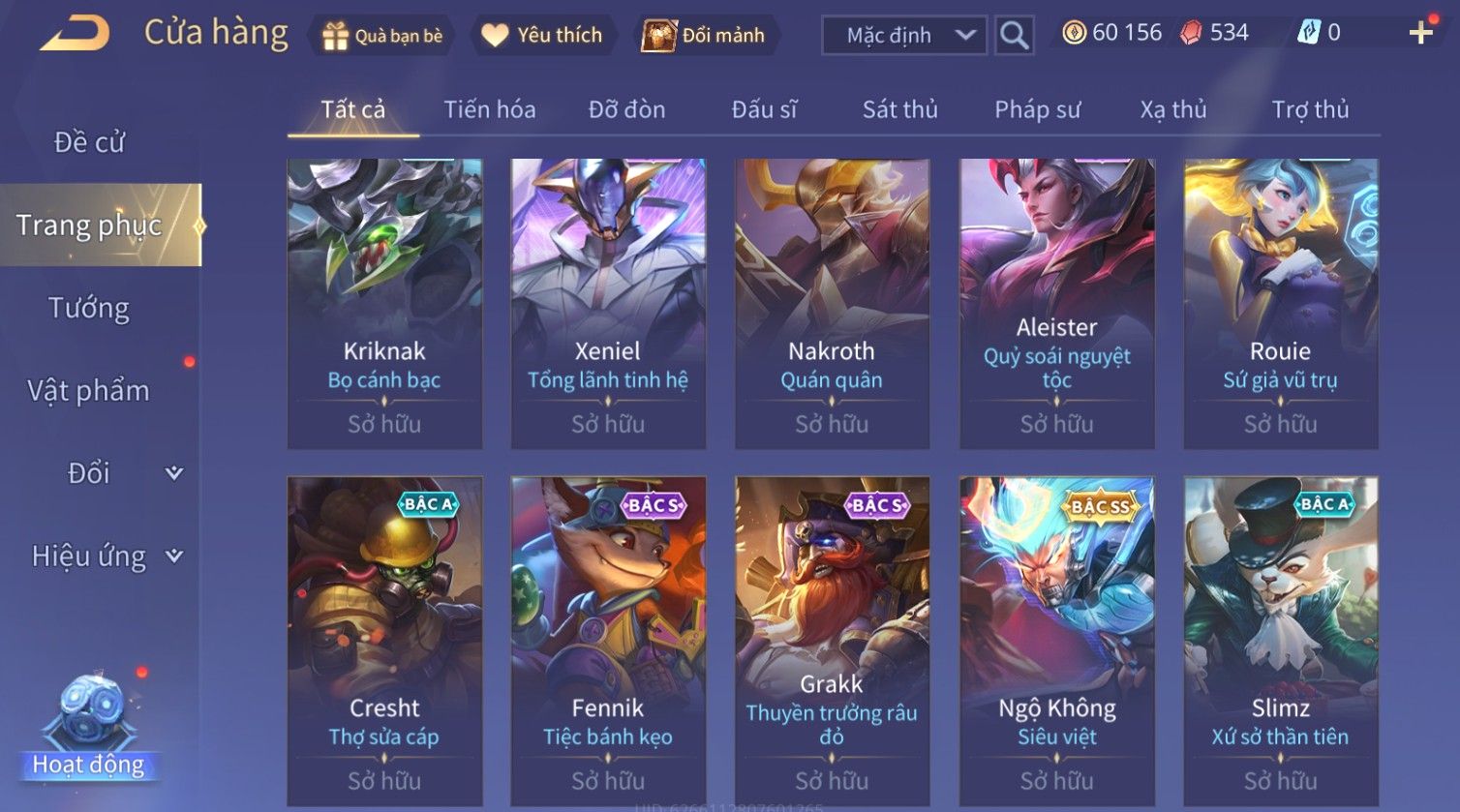1460x812 pixels.
Task: Open Yêu thích favorites button
Action: (x=542, y=36)
